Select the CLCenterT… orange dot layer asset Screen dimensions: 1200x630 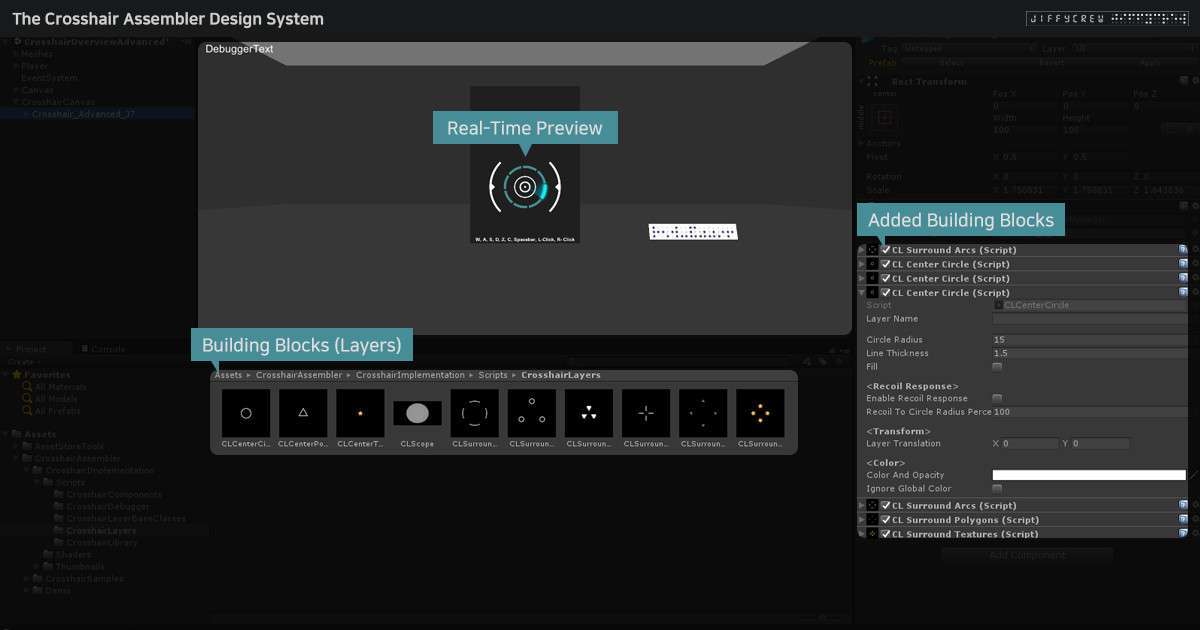click(360, 413)
